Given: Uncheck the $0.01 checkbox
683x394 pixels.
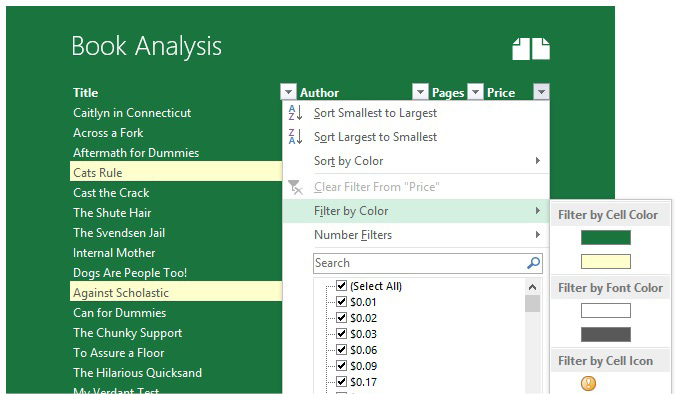Looking at the screenshot, I should [342, 302].
